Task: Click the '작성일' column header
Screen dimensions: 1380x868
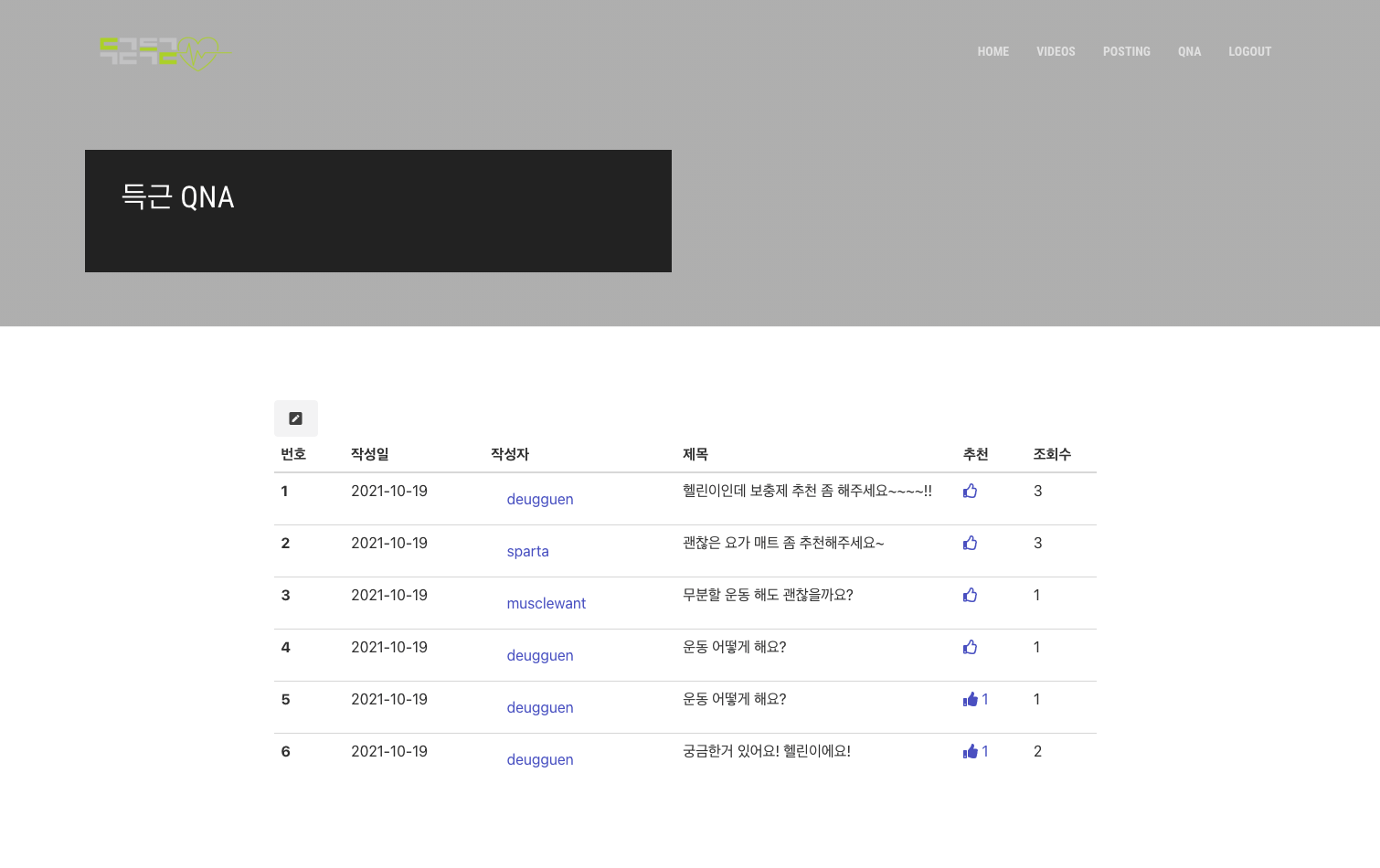Action: click(370, 454)
